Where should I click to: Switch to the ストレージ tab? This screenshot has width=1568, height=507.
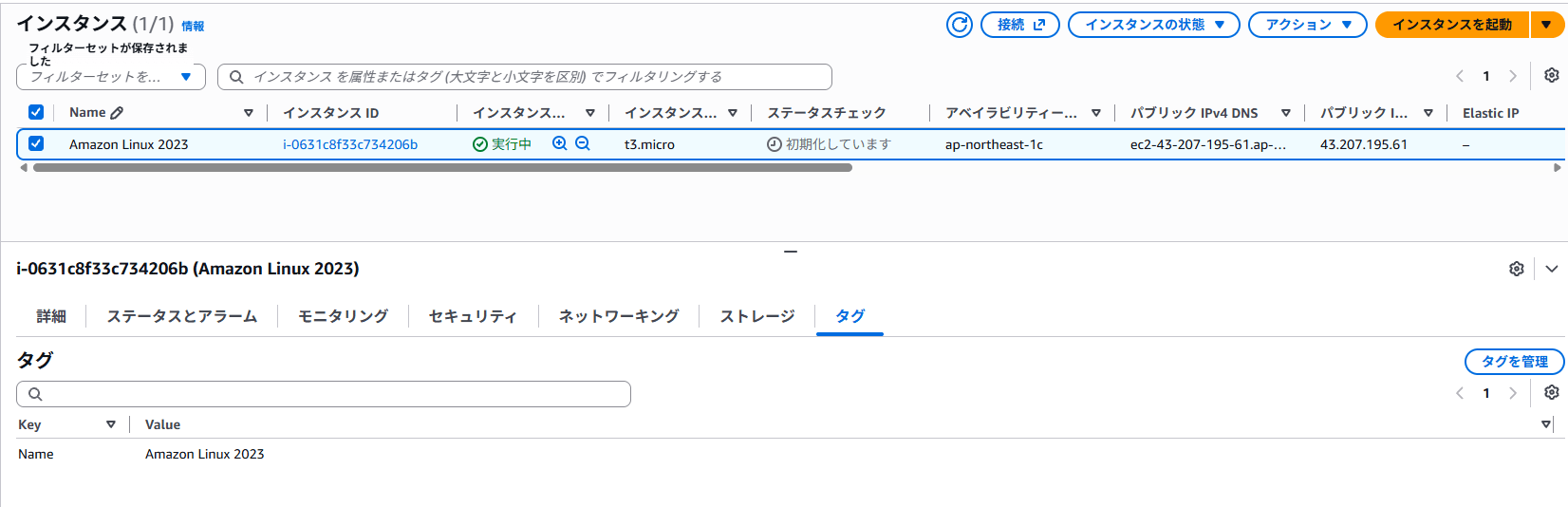(x=757, y=316)
